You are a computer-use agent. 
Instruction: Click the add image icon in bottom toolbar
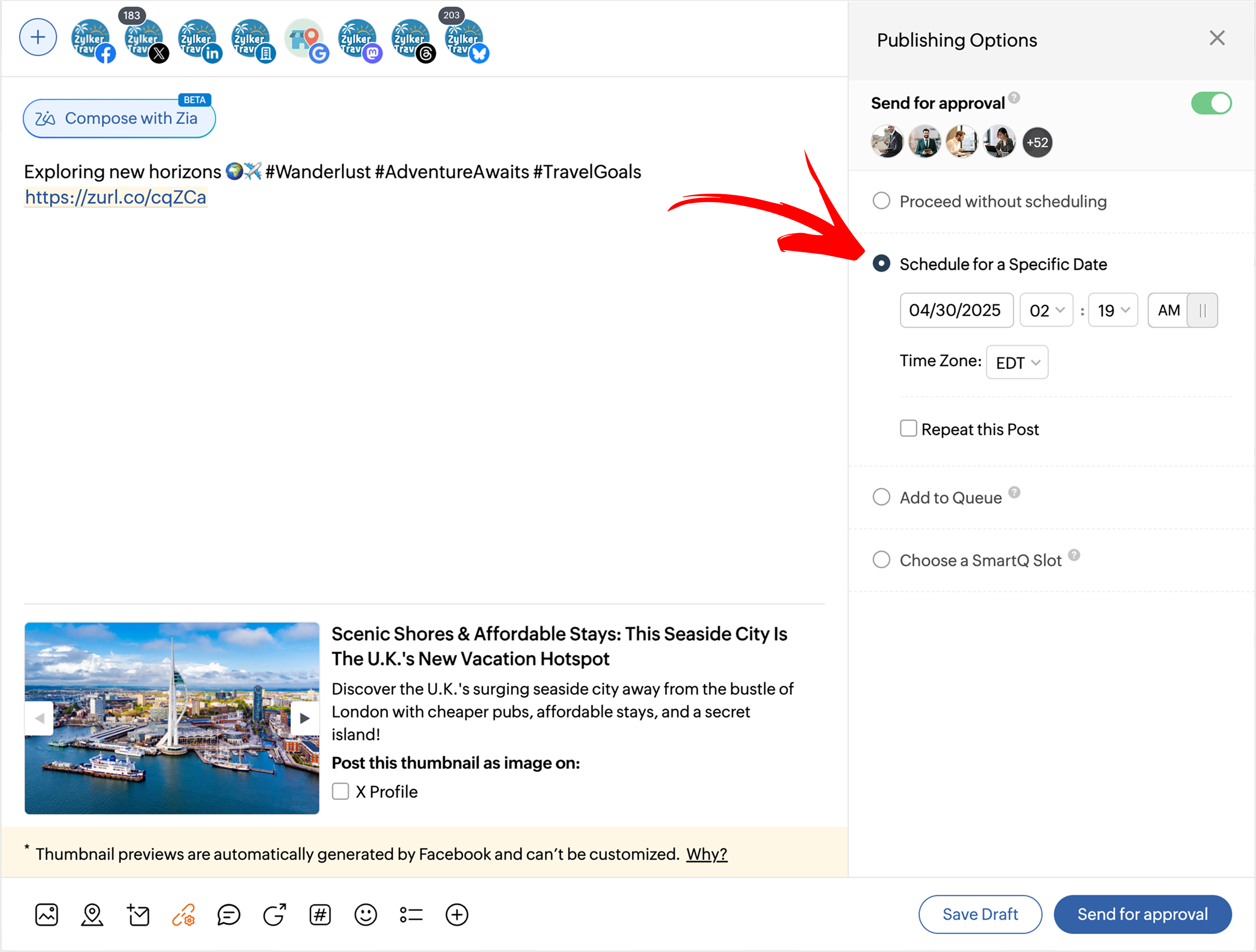(x=47, y=915)
